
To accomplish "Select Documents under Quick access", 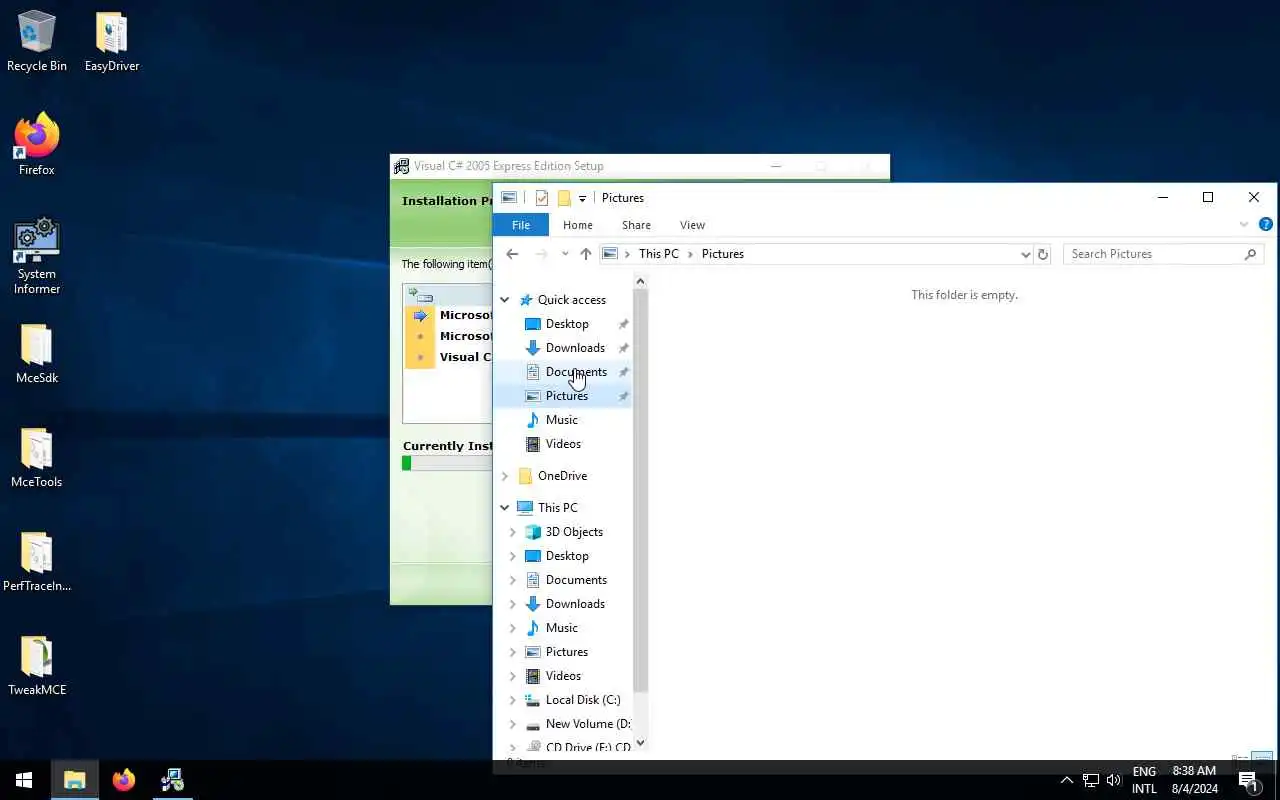I will point(576,372).
